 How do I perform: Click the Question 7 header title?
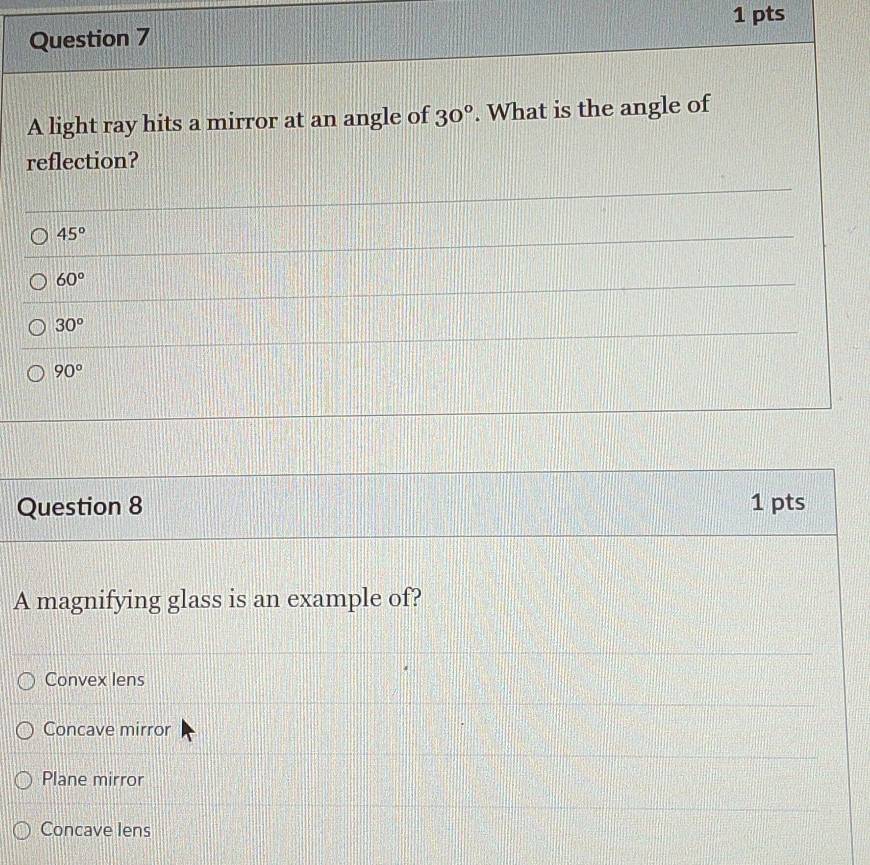89,39
